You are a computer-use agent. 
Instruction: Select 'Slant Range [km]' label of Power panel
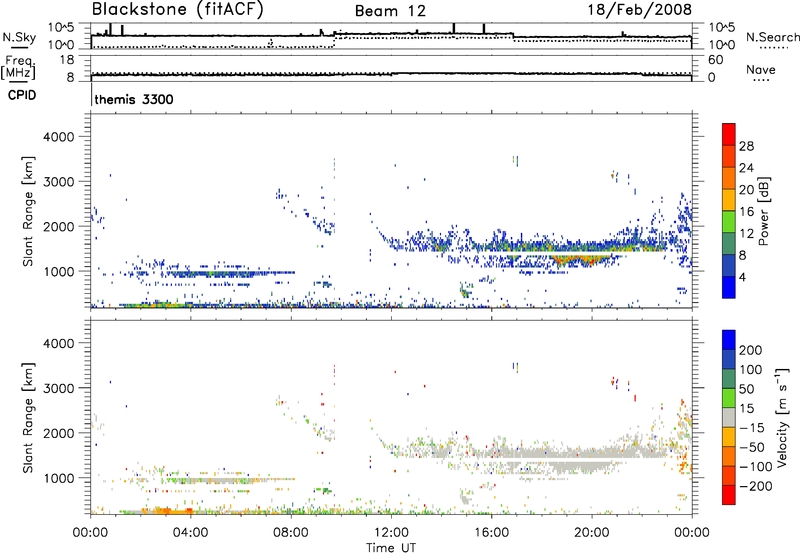click(x=28, y=211)
